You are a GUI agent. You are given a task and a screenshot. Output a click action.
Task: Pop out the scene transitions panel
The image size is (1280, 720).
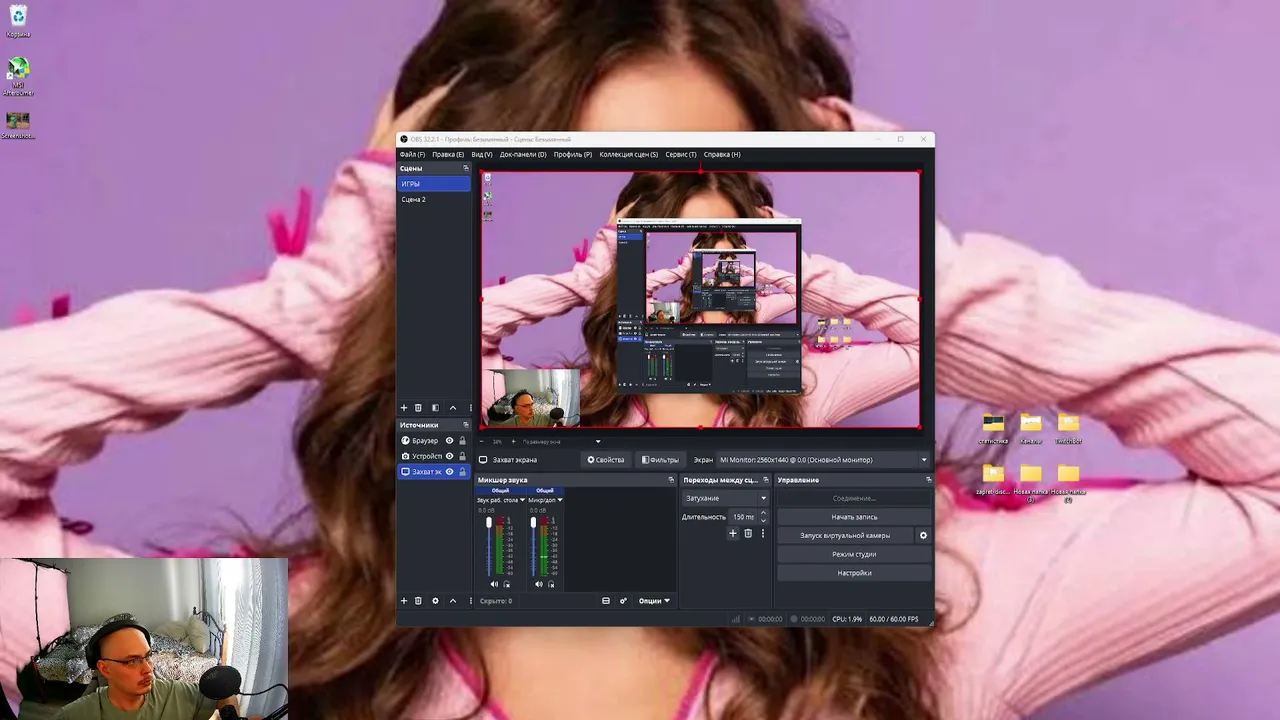[766, 480]
